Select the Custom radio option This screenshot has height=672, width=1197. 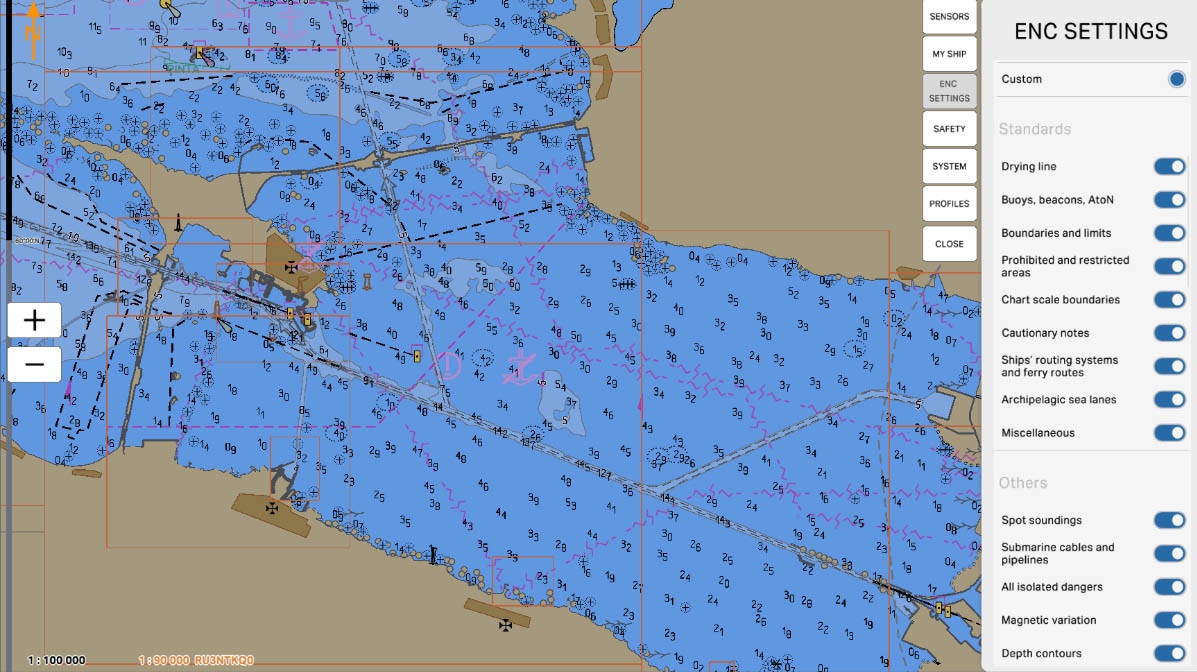[1176, 79]
